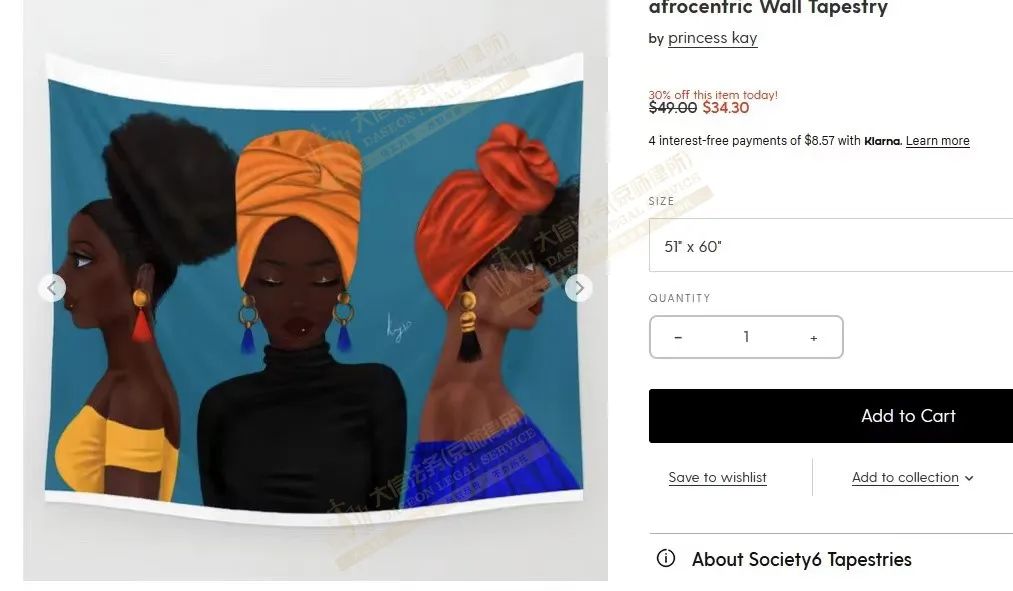Open the Klarna Learn more link
The height and width of the screenshot is (591, 1013).
tap(937, 141)
